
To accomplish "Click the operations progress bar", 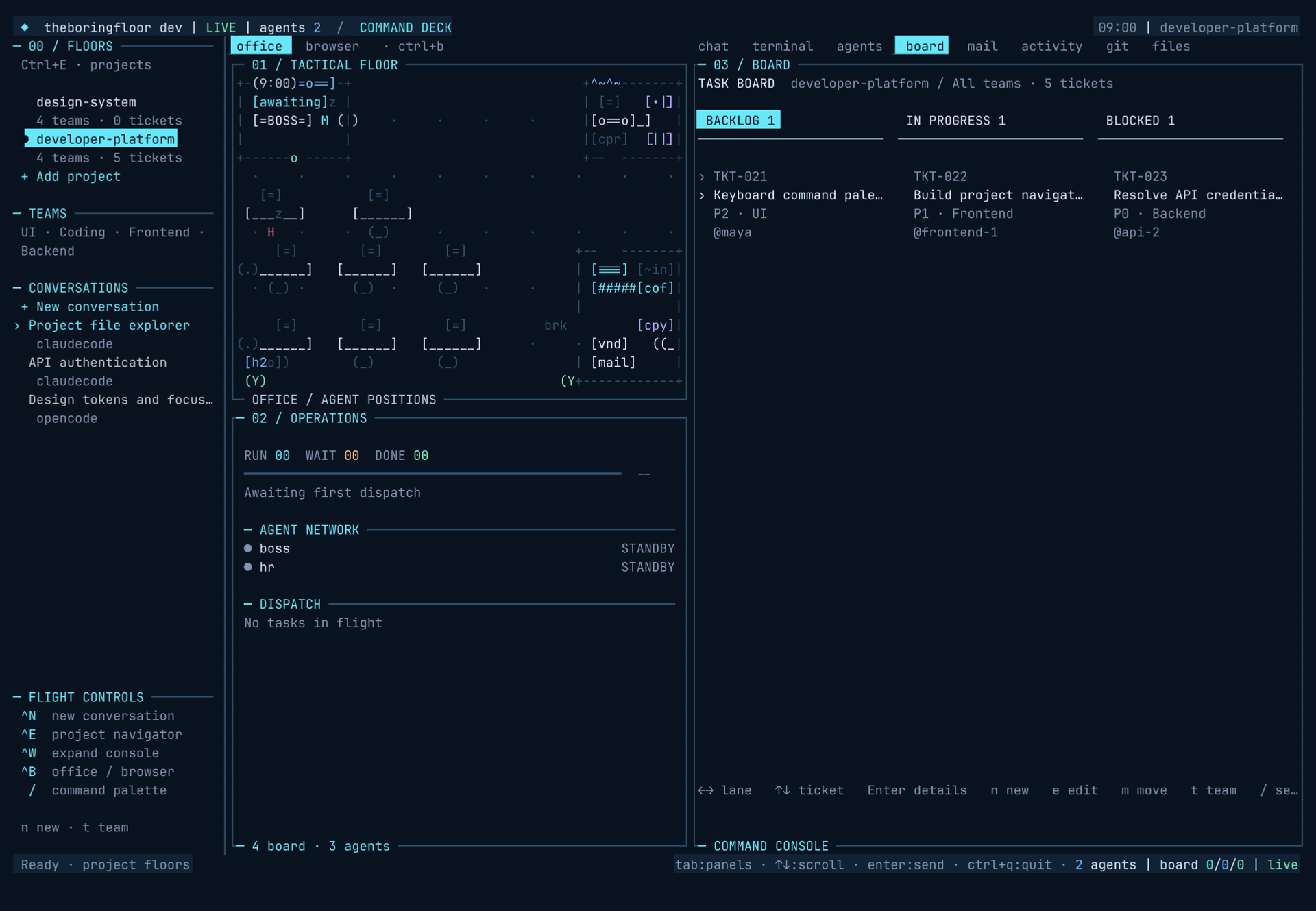I will coord(432,474).
